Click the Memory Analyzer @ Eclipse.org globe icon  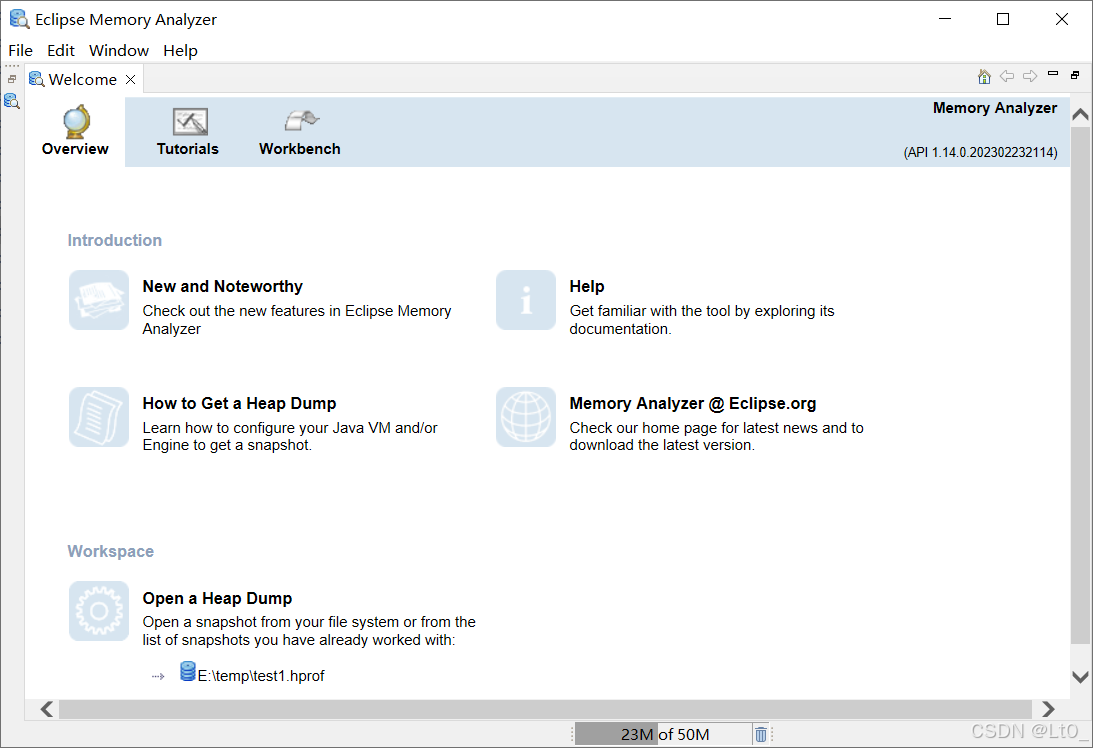(x=526, y=417)
